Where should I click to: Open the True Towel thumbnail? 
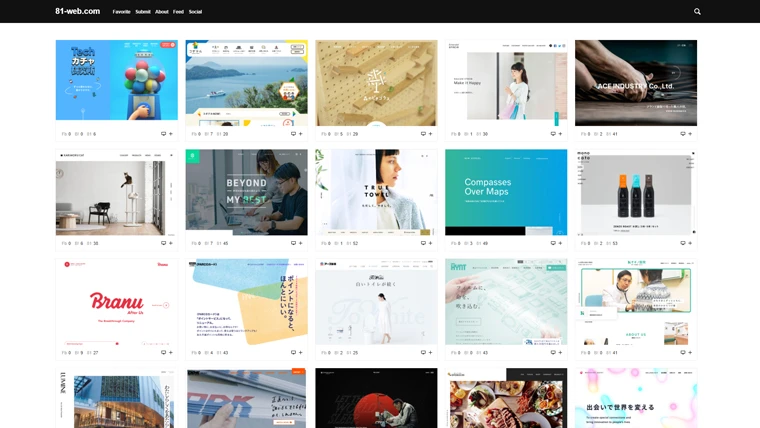[376, 192]
